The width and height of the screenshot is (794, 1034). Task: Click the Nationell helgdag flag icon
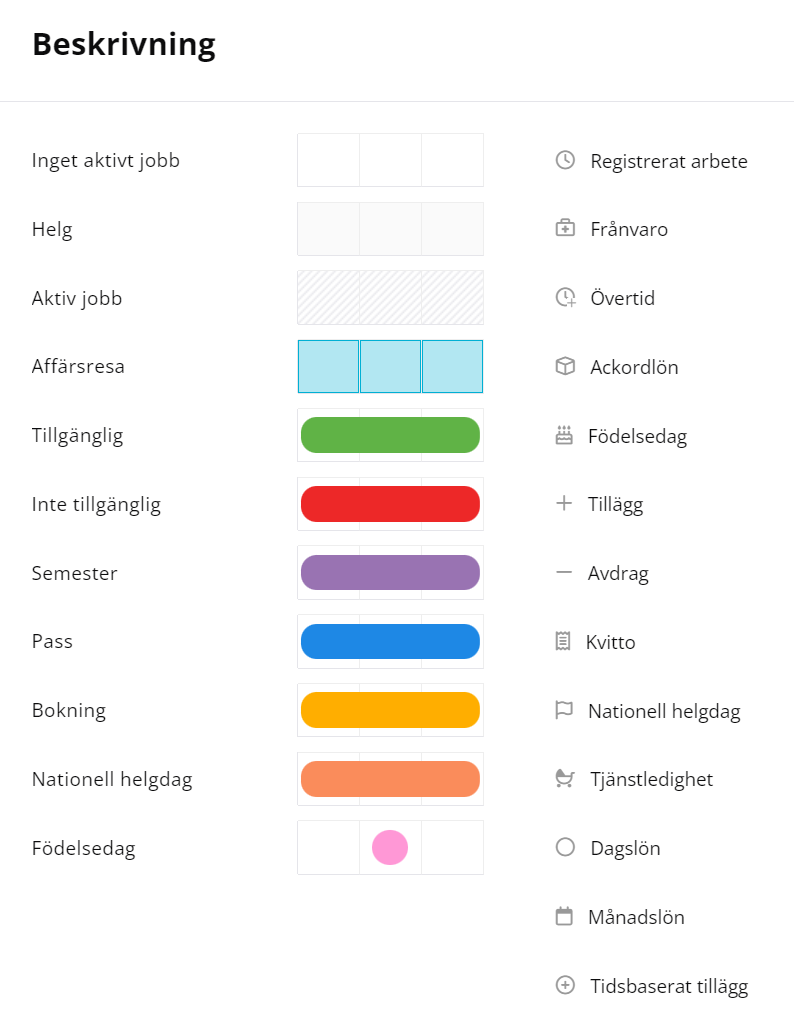click(564, 711)
